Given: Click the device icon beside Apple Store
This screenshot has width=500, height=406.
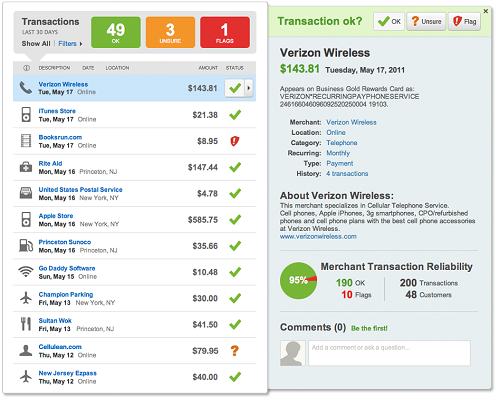Looking at the screenshot, I should tap(26, 220).
